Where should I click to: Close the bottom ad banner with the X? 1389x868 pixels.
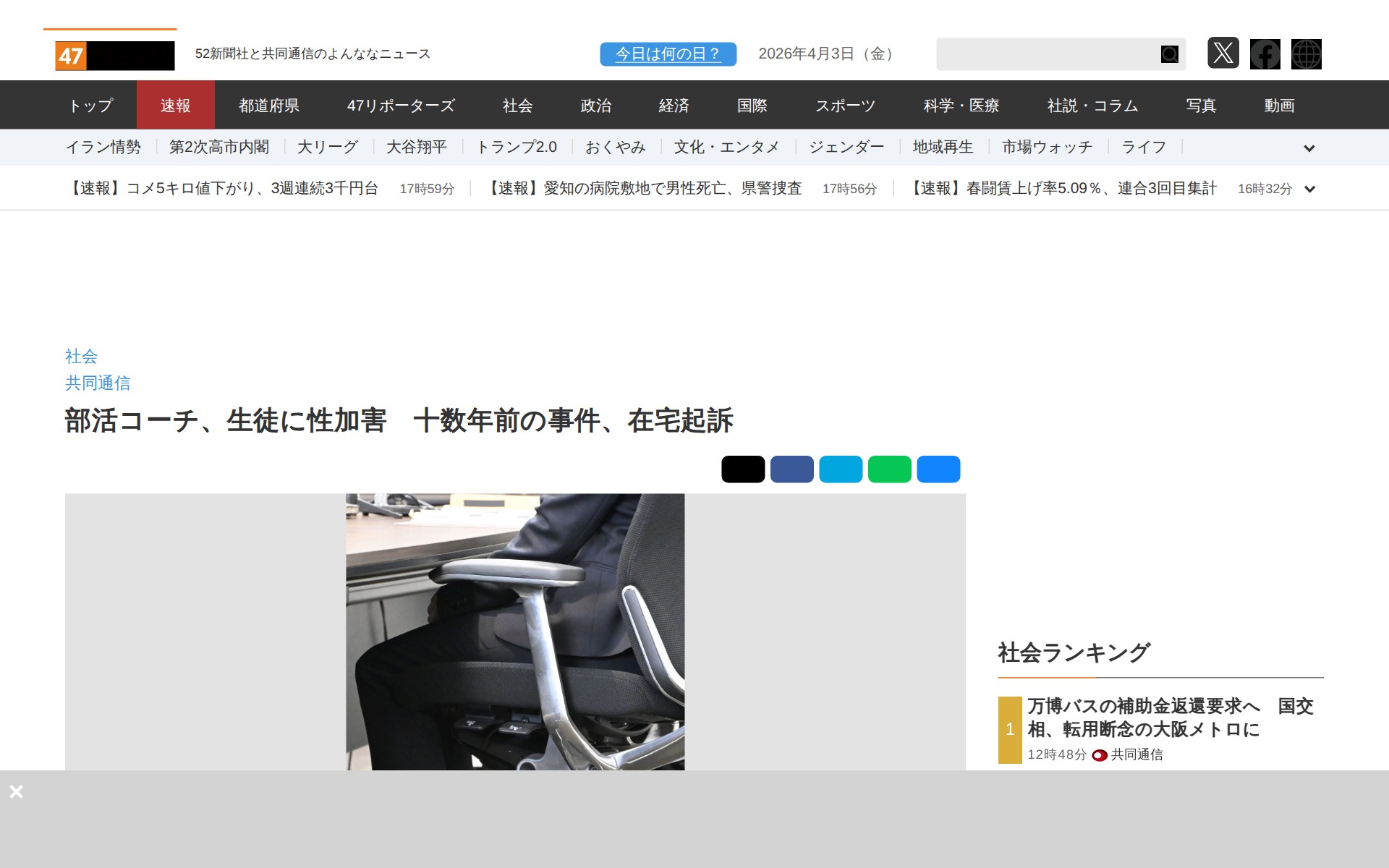tap(16, 791)
